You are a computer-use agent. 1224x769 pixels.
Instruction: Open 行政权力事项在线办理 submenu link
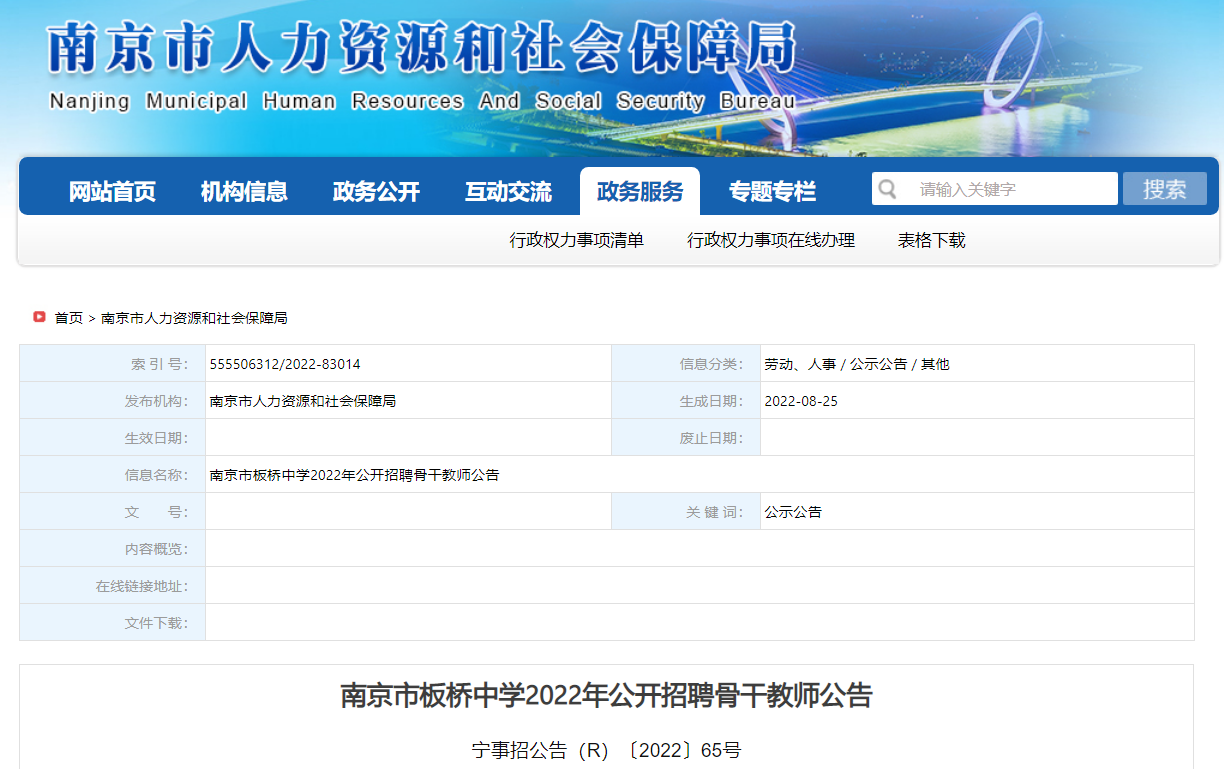point(771,240)
